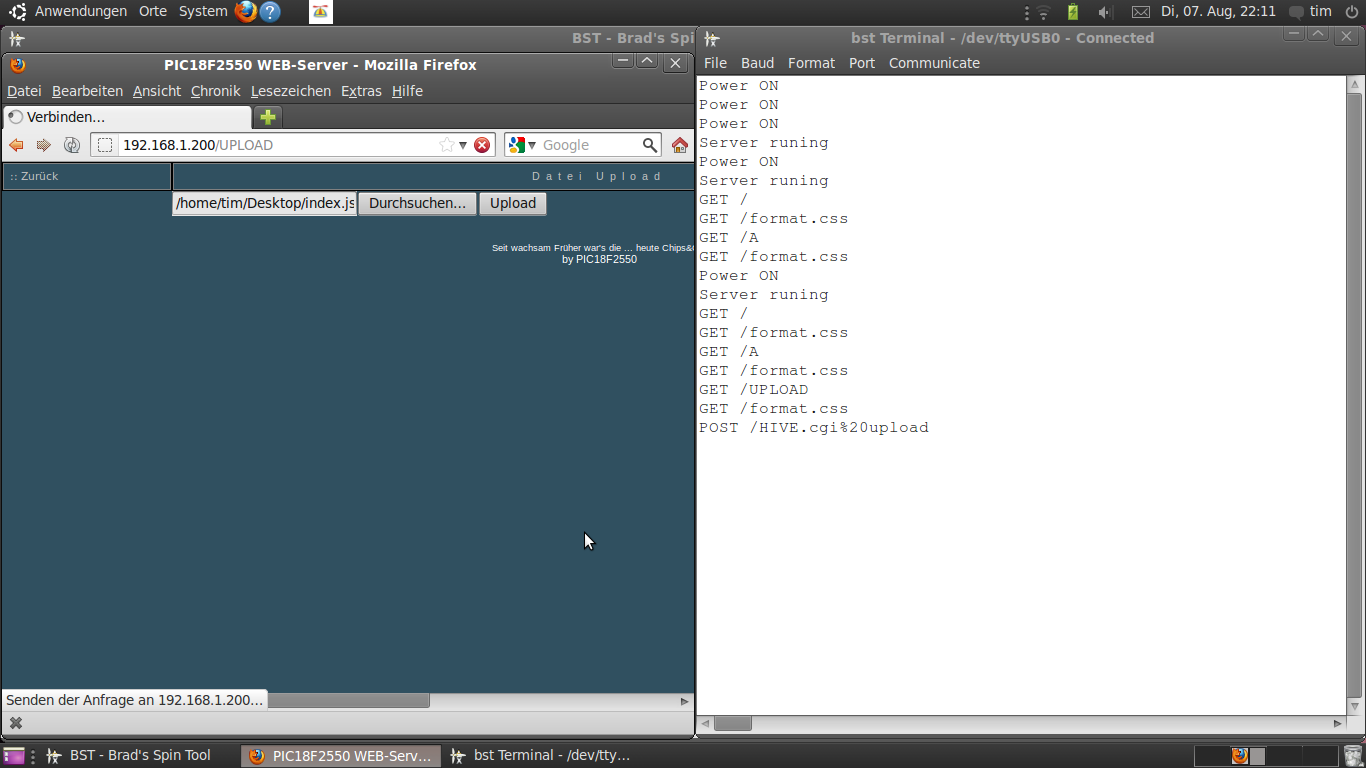Stop page loading with red X icon
Image resolution: width=1366 pixels, height=768 pixels.
[482, 145]
